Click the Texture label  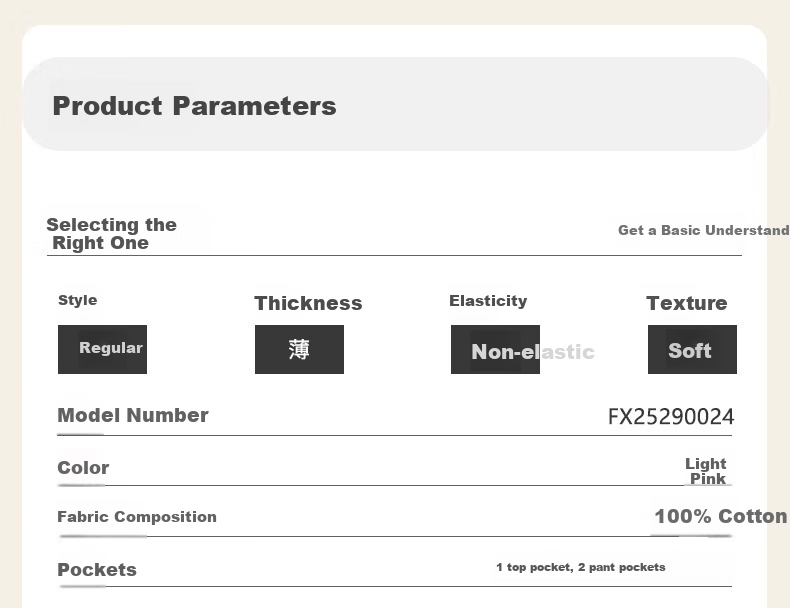coord(687,303)
